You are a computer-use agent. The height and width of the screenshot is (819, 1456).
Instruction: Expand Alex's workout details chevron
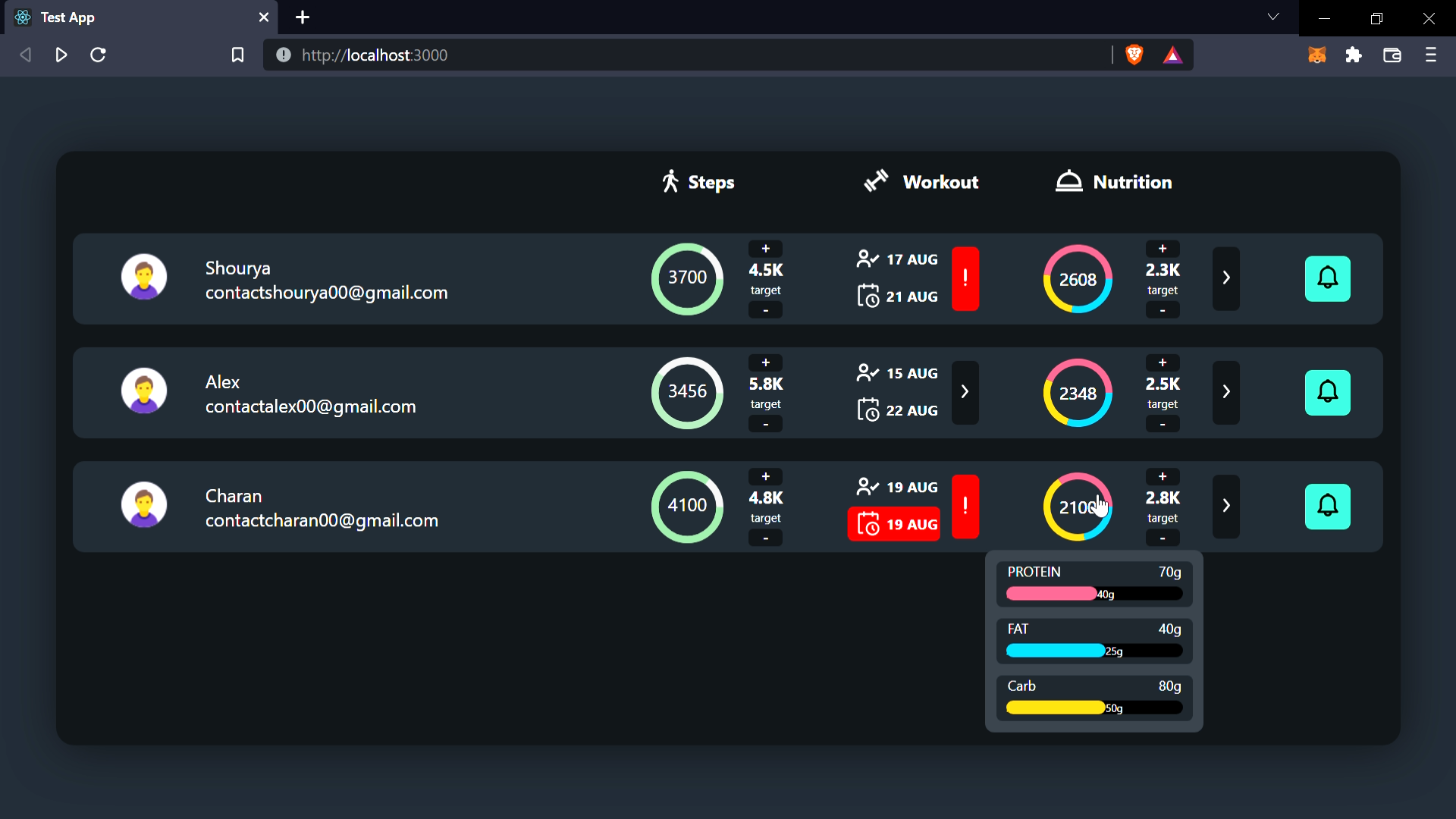[965, 392]
